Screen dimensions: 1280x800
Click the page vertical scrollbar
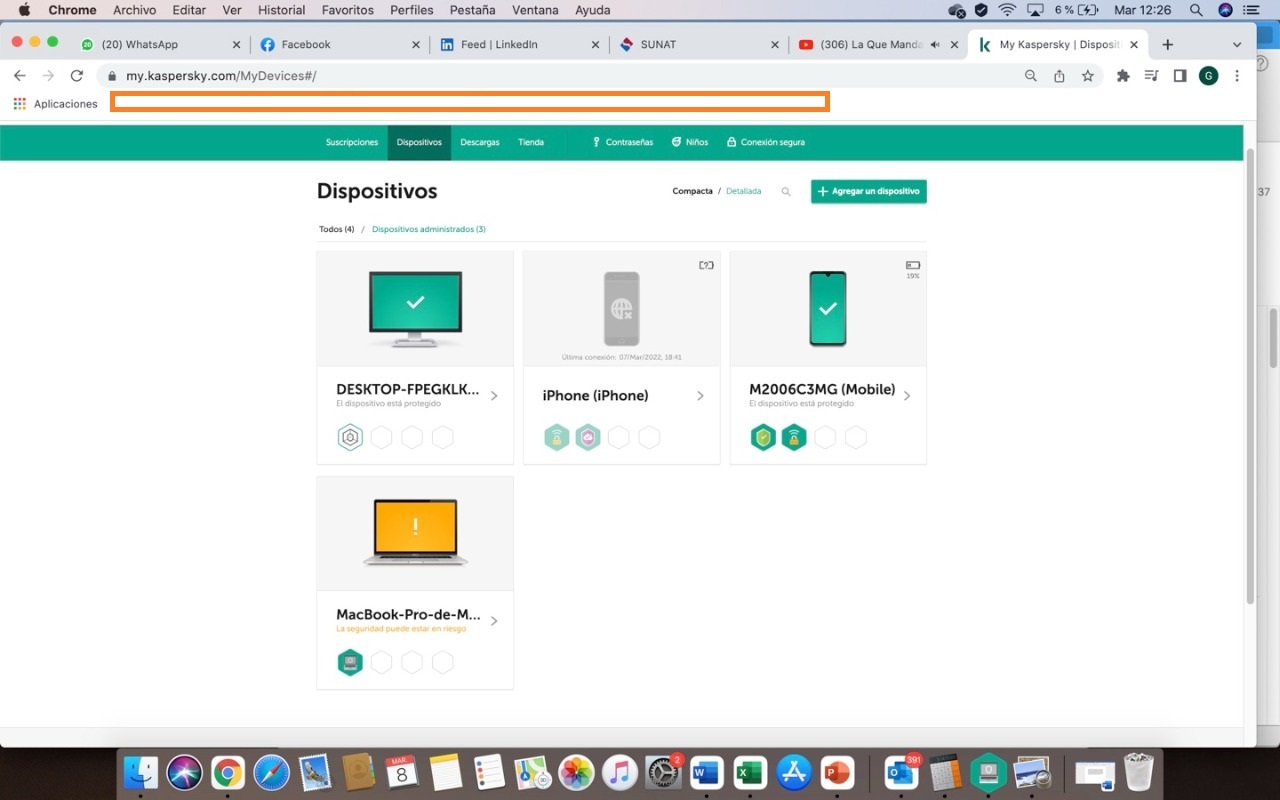coord(1250,375)
